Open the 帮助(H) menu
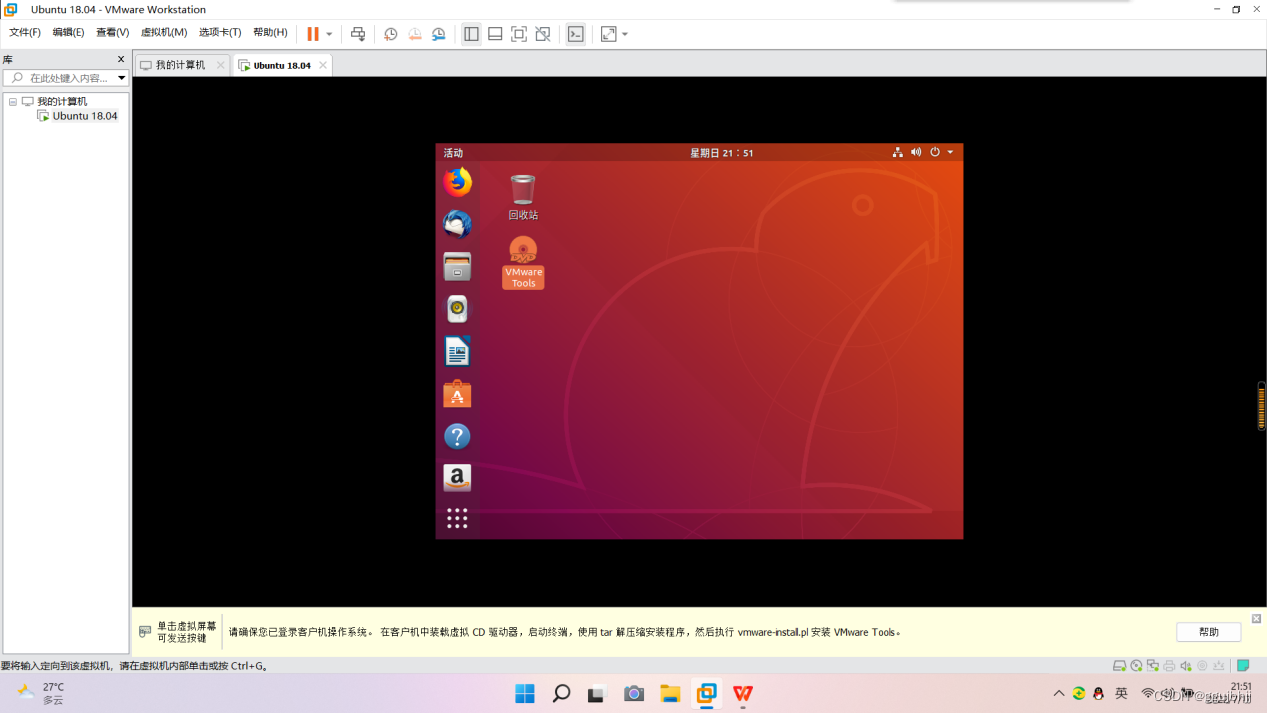The image size is (1267, 713). 270,33
